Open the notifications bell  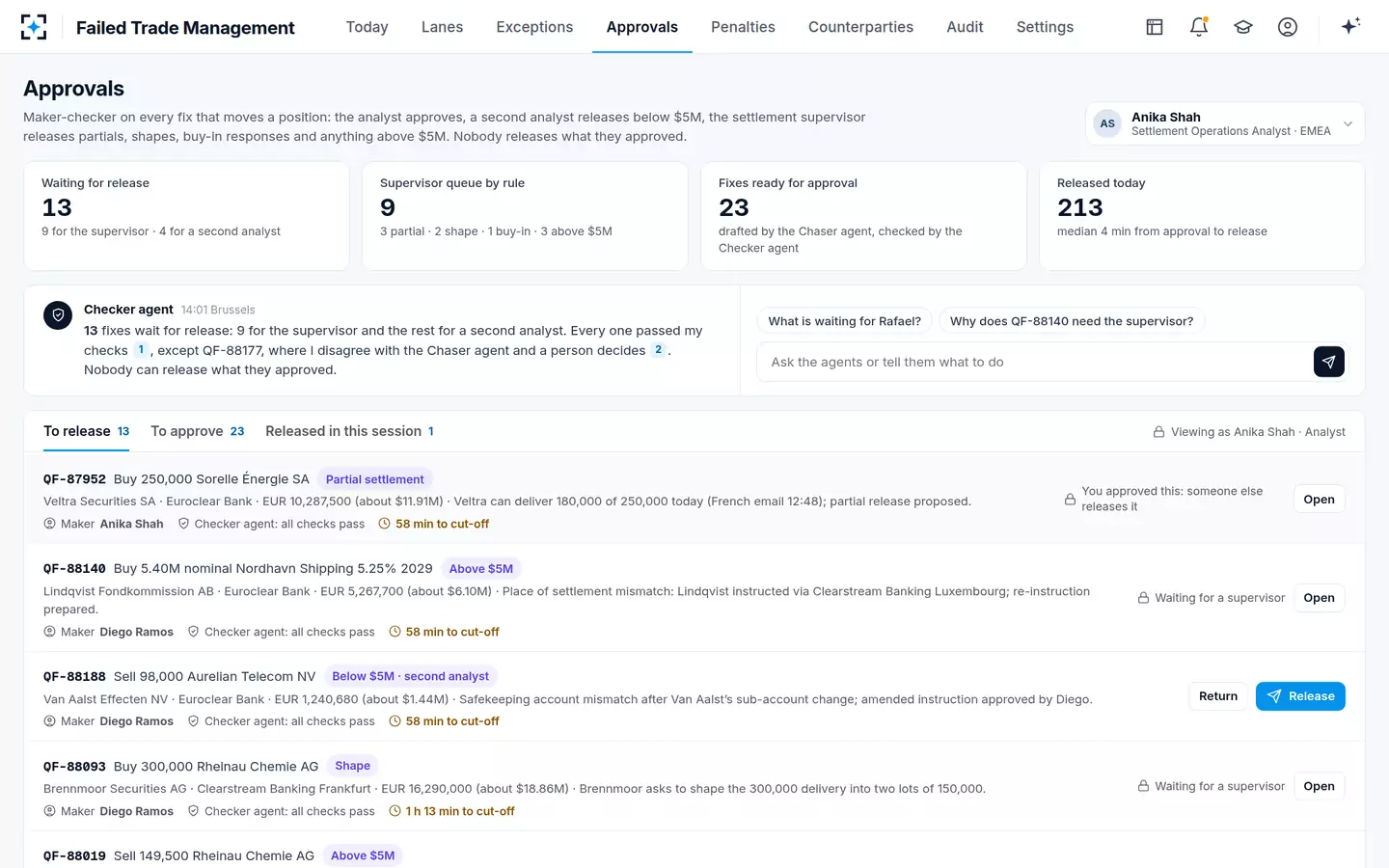(x=1199, y=27)
